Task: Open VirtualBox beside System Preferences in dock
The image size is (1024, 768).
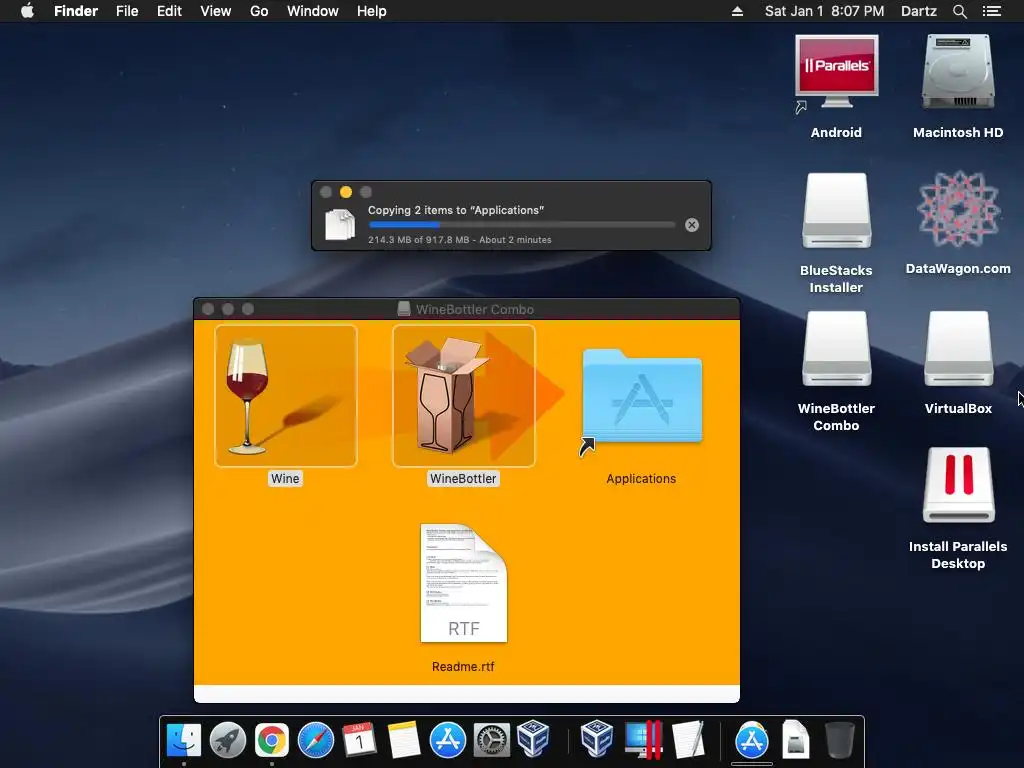Action: click(x=534, y=738)
